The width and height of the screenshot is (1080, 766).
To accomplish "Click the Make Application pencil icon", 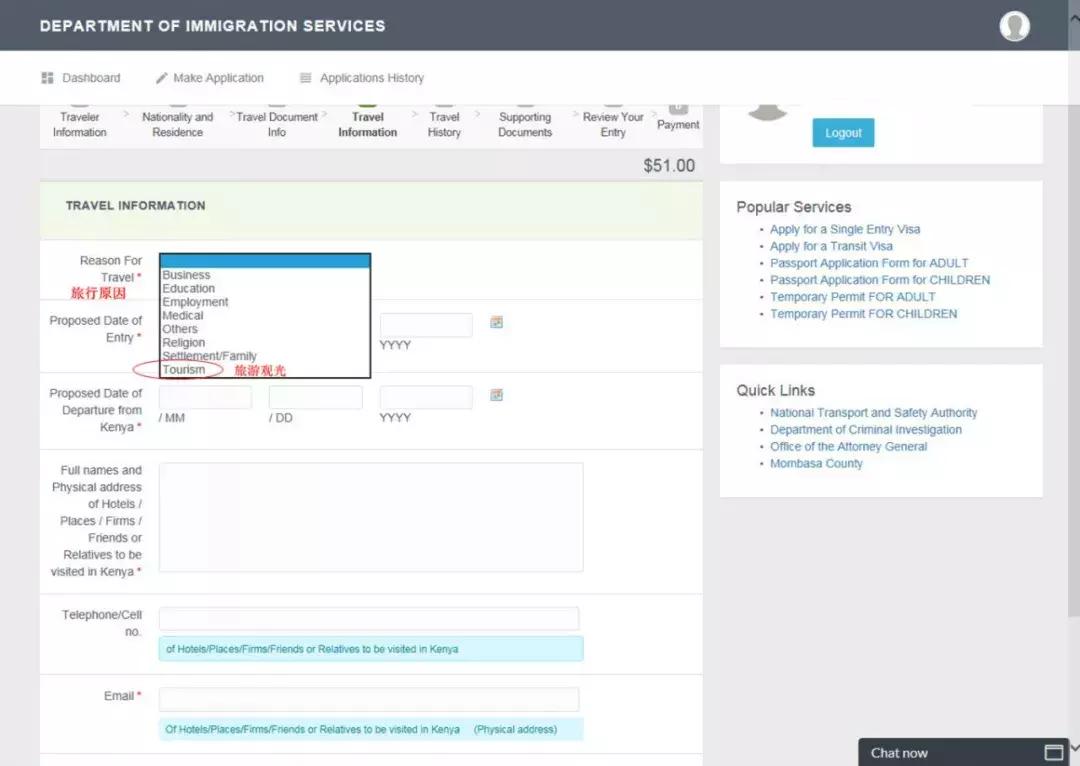I will point(161,78).
